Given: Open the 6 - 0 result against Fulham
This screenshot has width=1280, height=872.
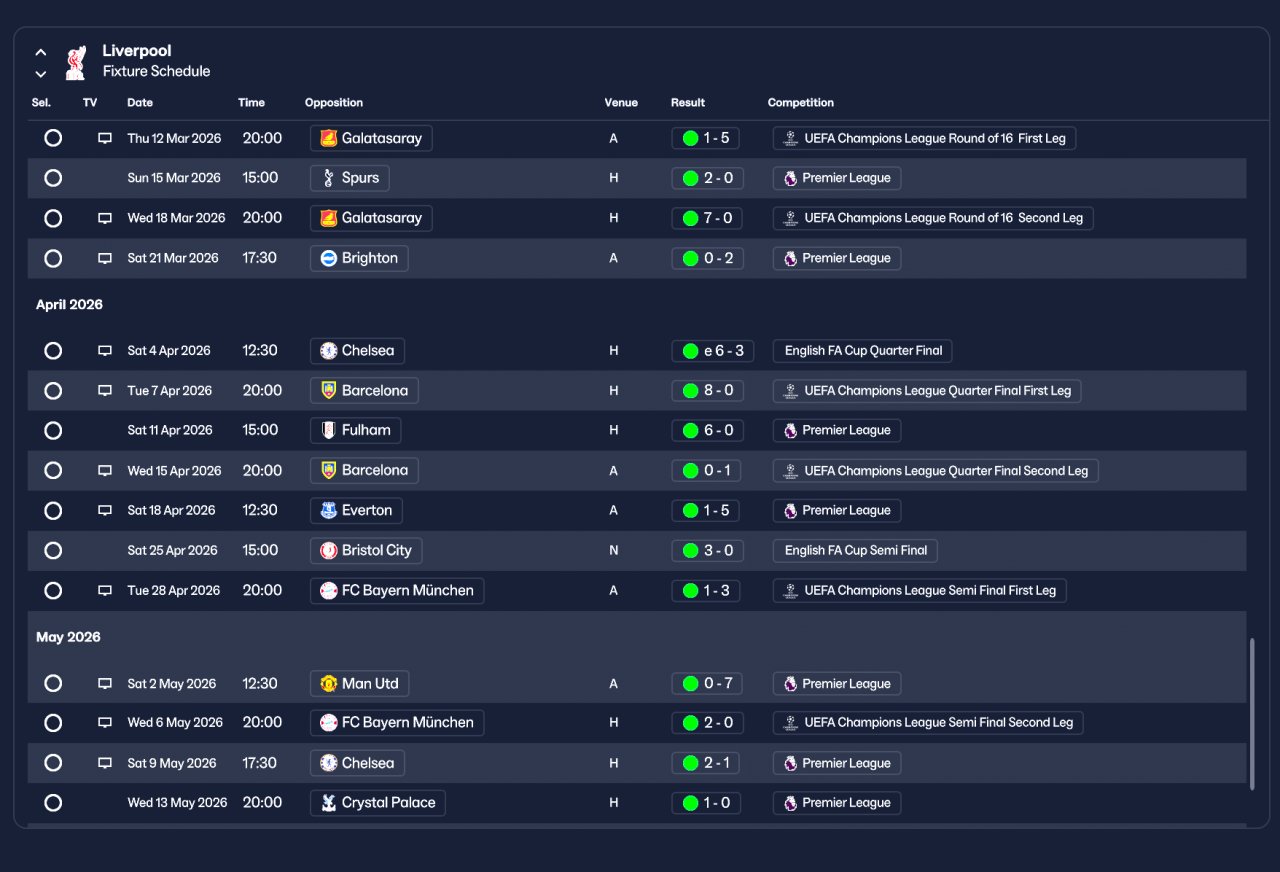Looking at the screenshot, I should [707, 430].
